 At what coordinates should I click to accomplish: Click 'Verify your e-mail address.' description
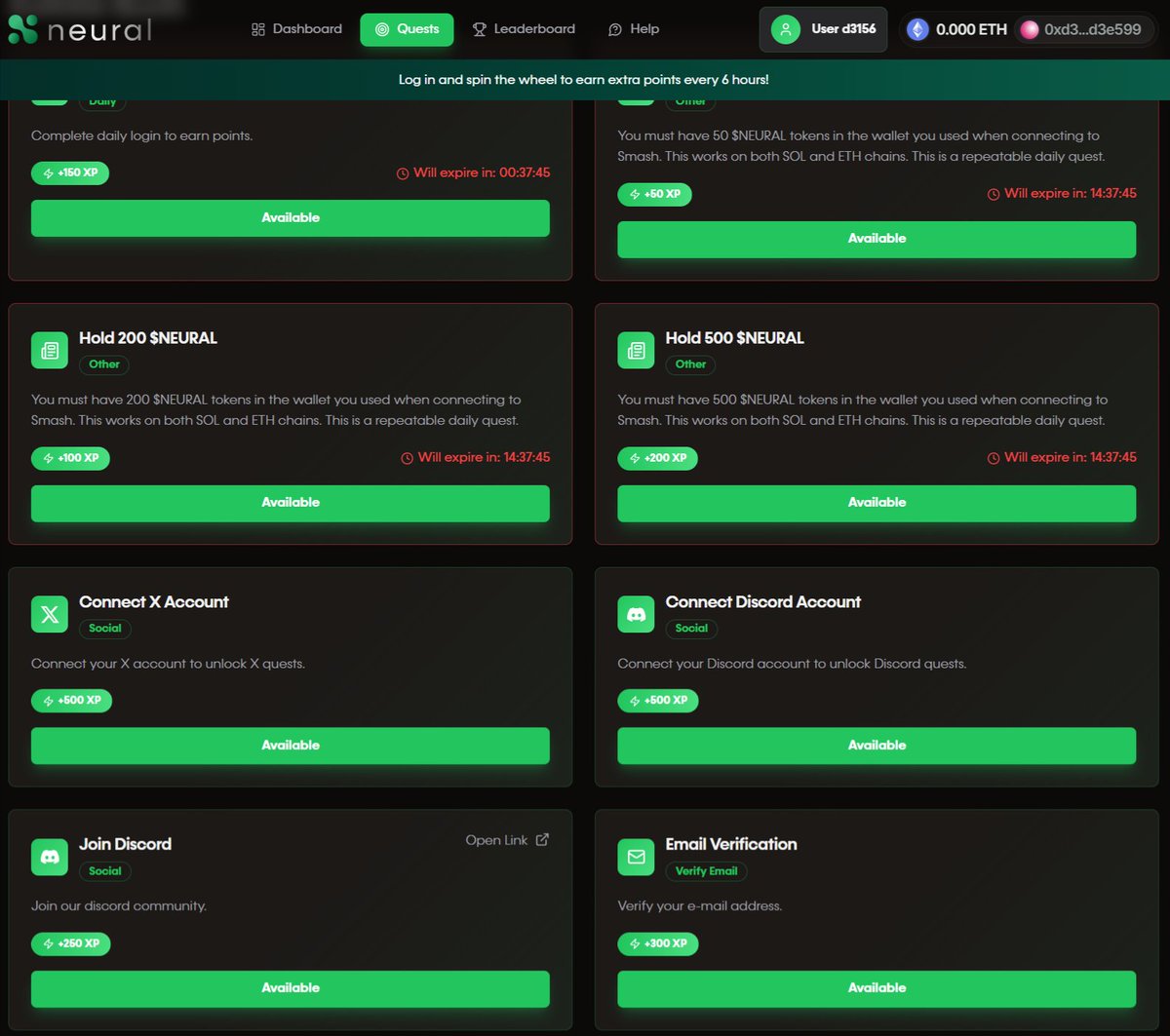click(x=700, y=906)
